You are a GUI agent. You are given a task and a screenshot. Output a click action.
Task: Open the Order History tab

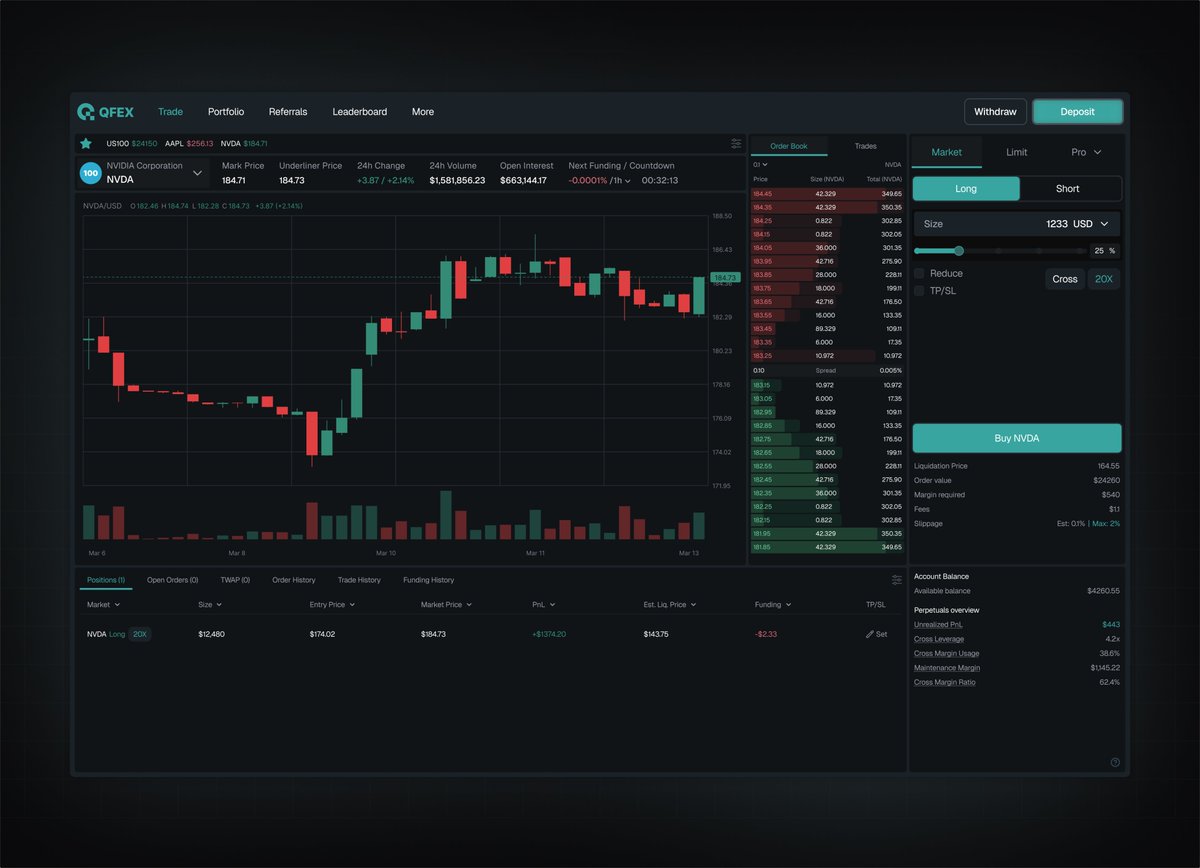click(294, 580)
